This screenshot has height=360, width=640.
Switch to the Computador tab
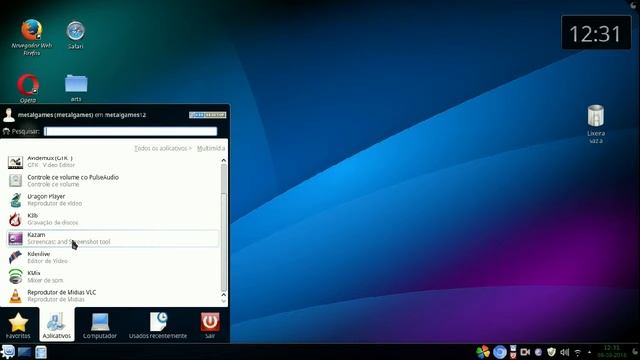100,325
